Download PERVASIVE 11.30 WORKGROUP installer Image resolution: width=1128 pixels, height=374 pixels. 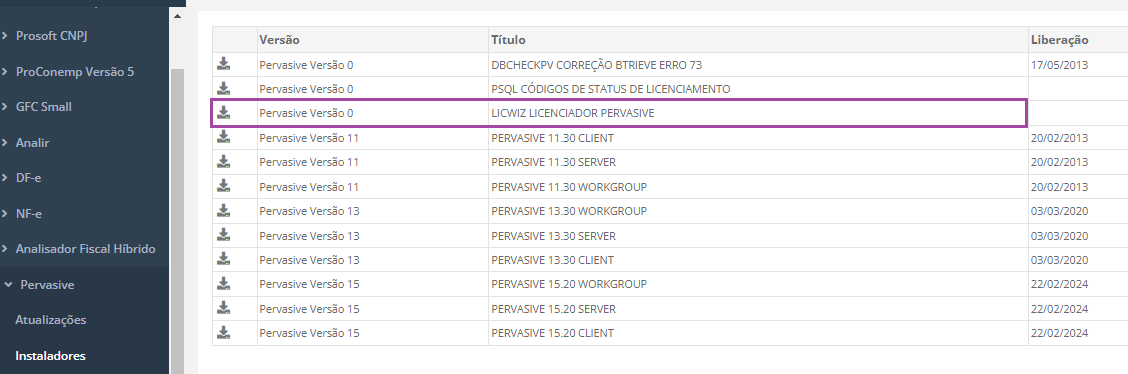pos(224,186)
